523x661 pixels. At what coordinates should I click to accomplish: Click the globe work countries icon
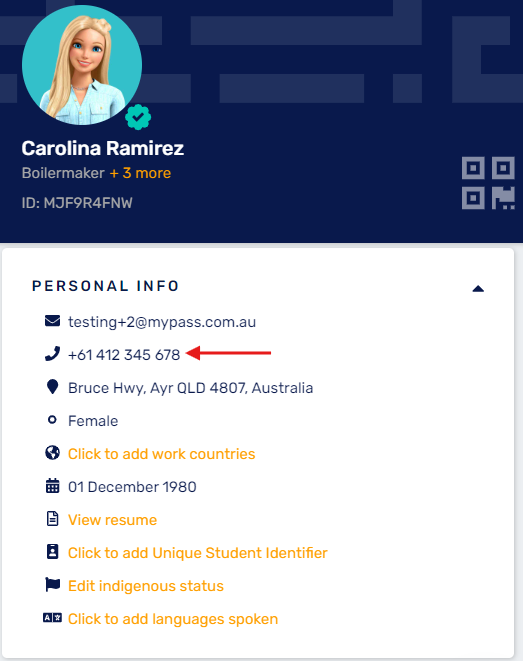pyautogui.click(x=52, y=453)
